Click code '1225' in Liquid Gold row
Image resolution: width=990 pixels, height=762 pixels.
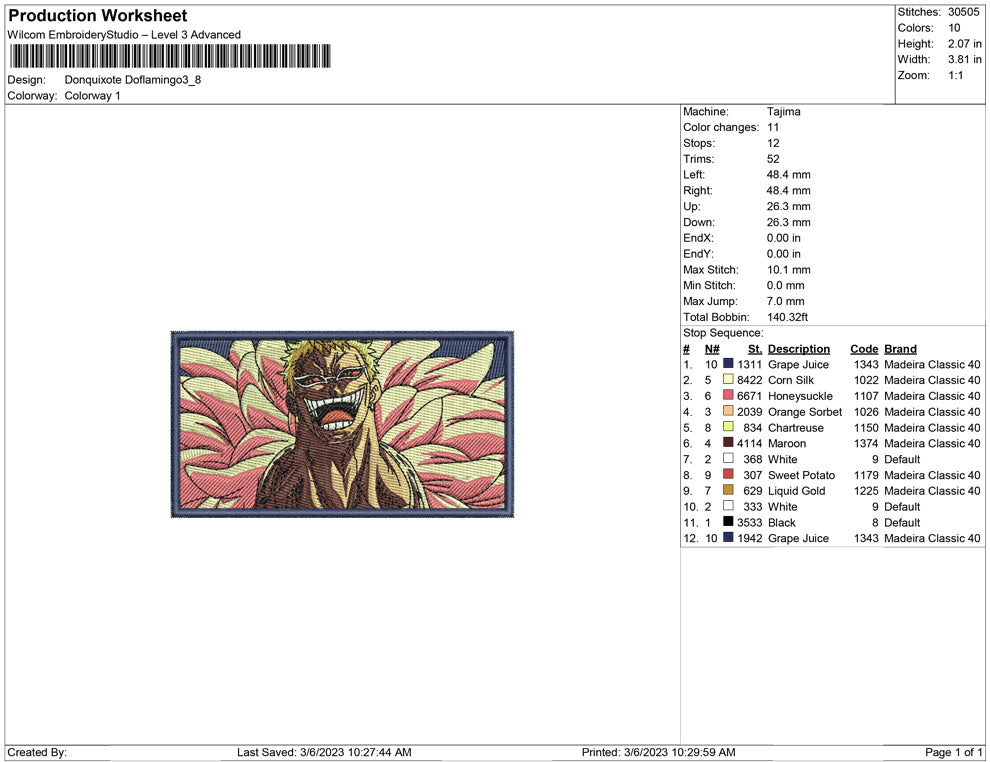(866, 491)
